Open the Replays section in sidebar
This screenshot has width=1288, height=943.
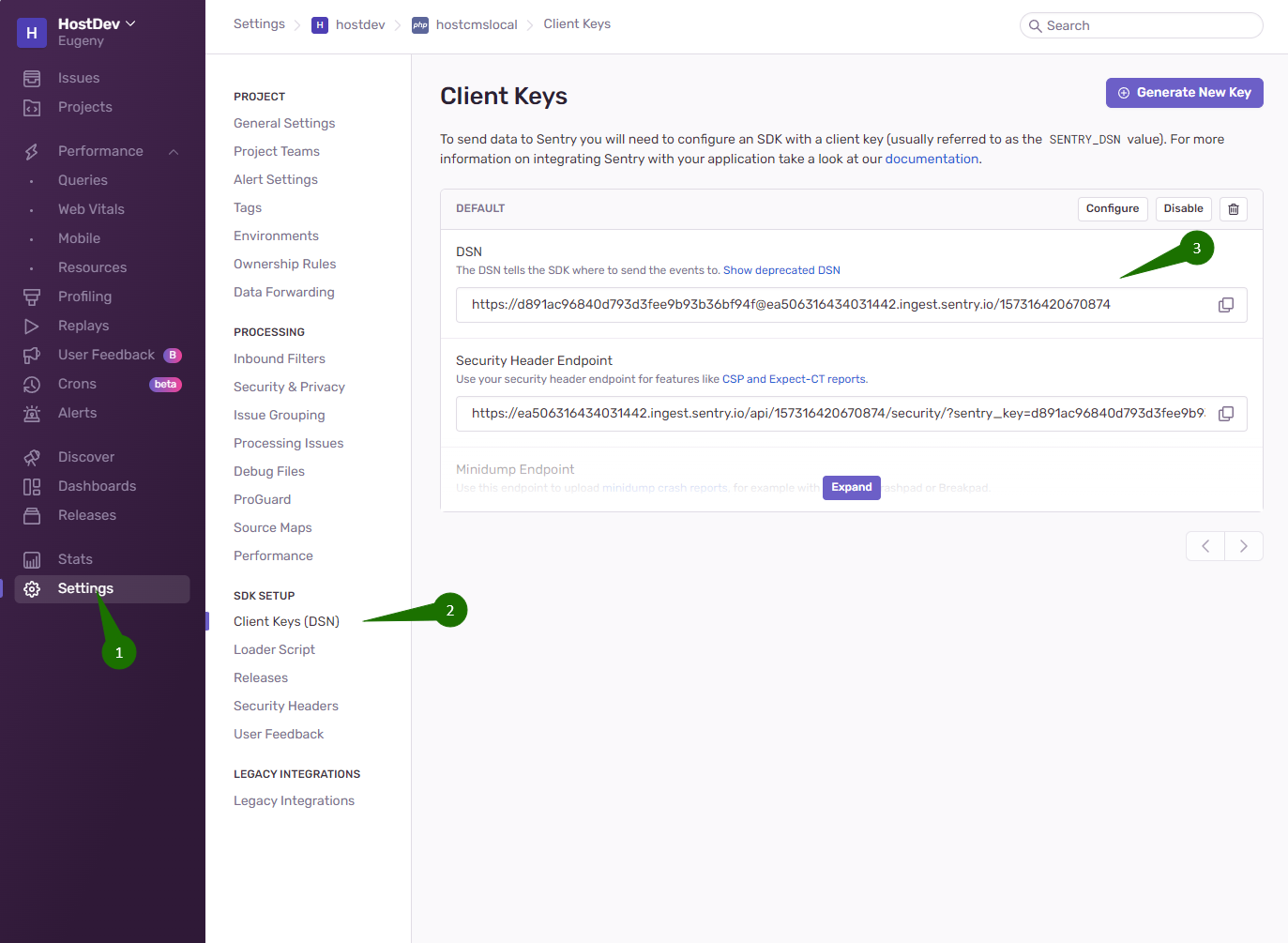83,326
